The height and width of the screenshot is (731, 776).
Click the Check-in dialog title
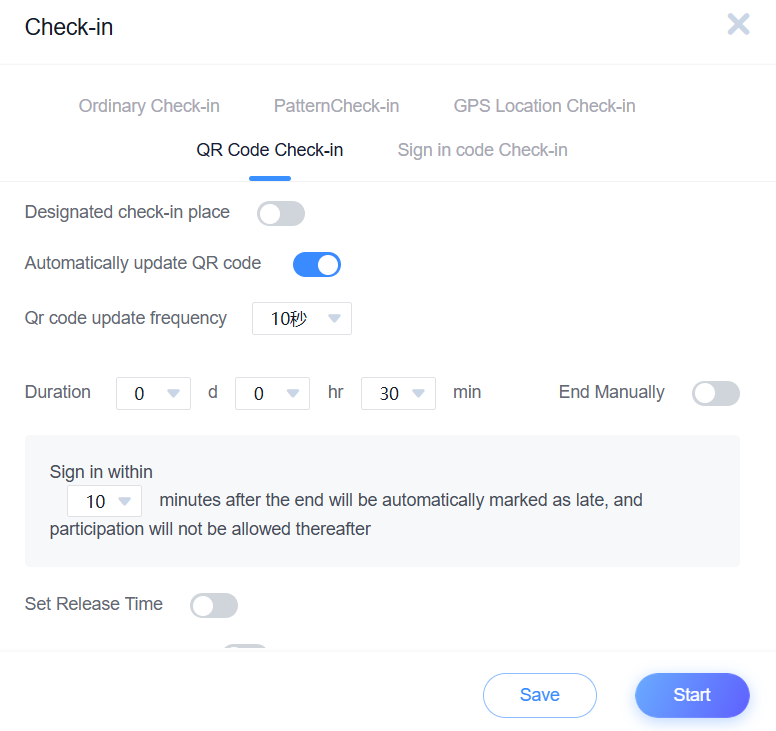coord(69,27)
